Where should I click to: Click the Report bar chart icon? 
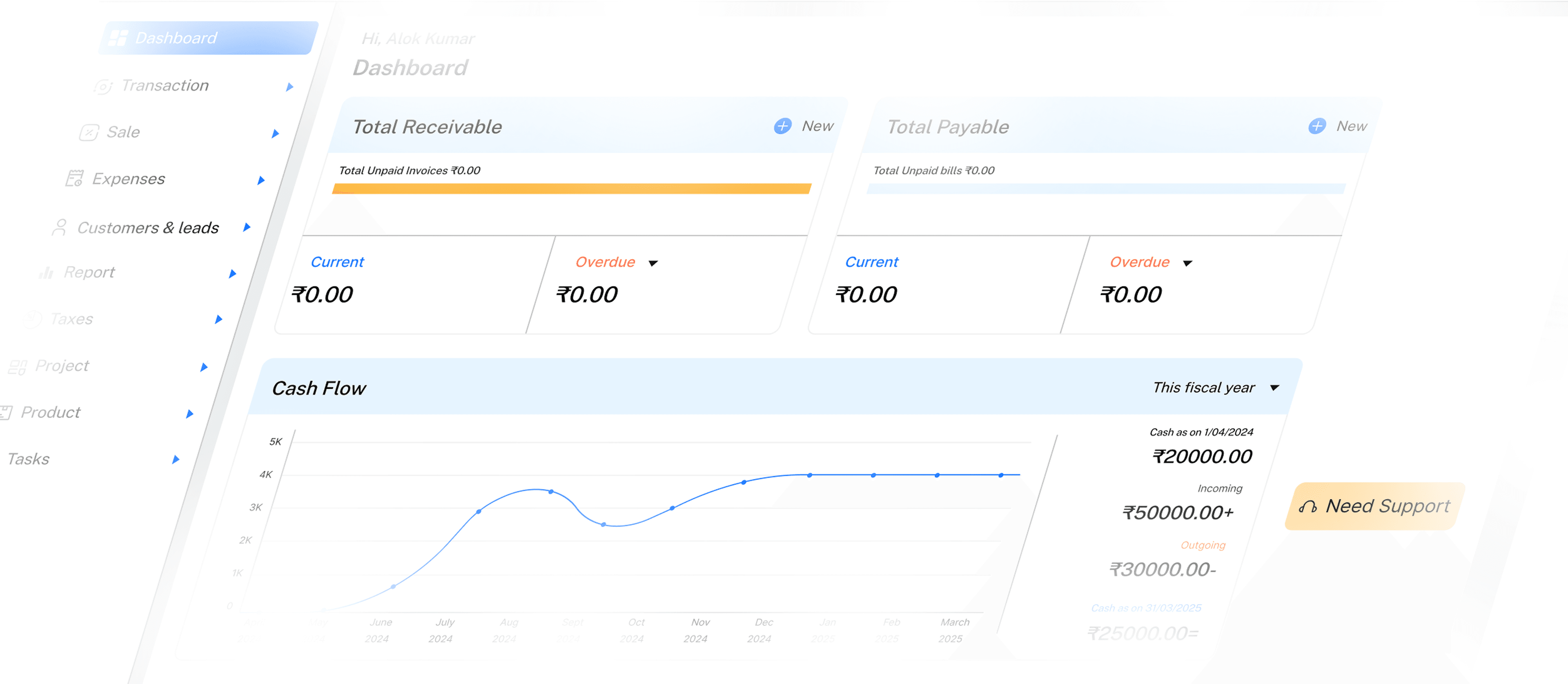click(x=46, y=273)
